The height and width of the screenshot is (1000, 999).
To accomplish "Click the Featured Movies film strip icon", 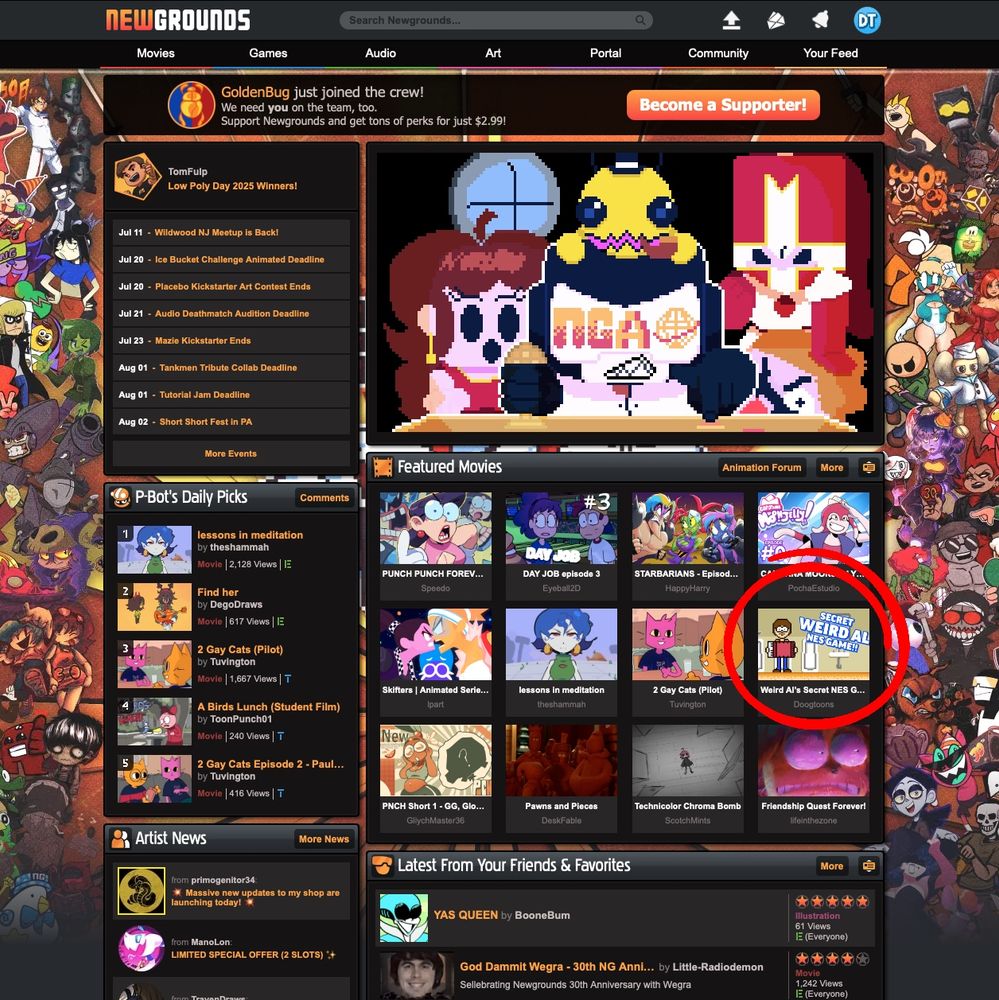I will pyautogui.click(x=383, y=467).
